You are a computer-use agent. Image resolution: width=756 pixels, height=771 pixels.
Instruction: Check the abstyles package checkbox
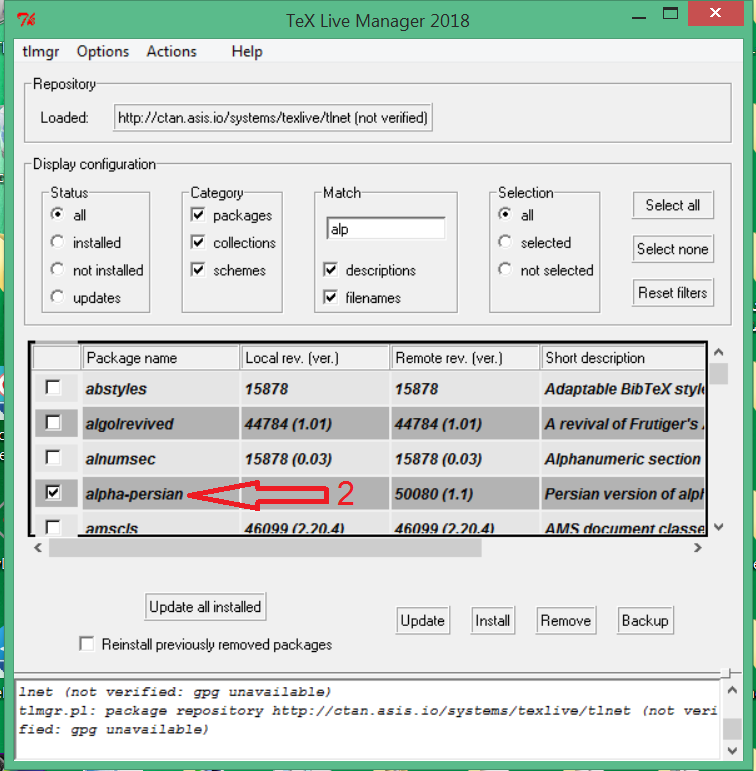(53, 387)
